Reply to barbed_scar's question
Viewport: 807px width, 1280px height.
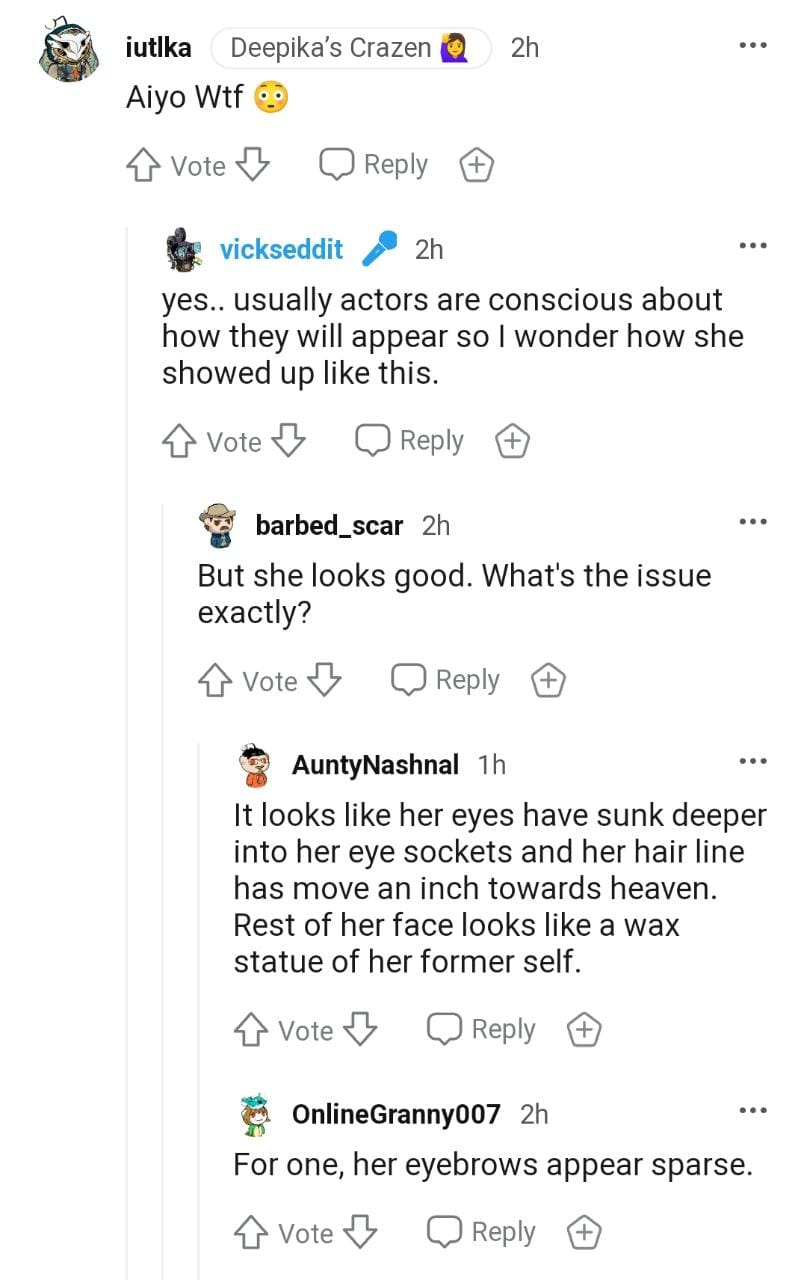coord(445,681)
